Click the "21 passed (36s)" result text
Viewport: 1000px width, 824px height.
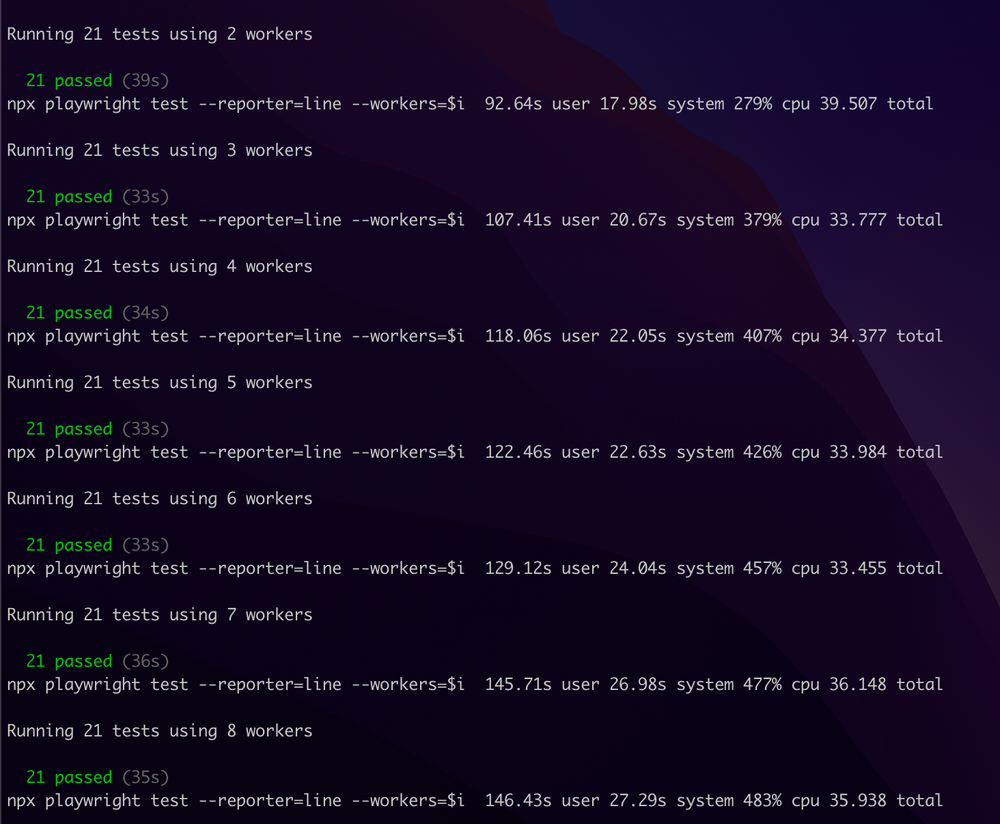pos(97,660)
